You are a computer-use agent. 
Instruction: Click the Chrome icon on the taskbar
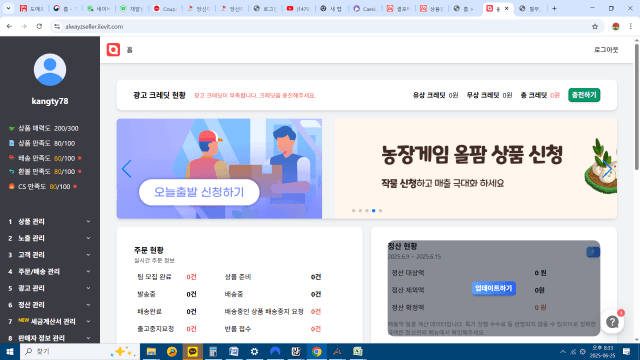(316, 351)
